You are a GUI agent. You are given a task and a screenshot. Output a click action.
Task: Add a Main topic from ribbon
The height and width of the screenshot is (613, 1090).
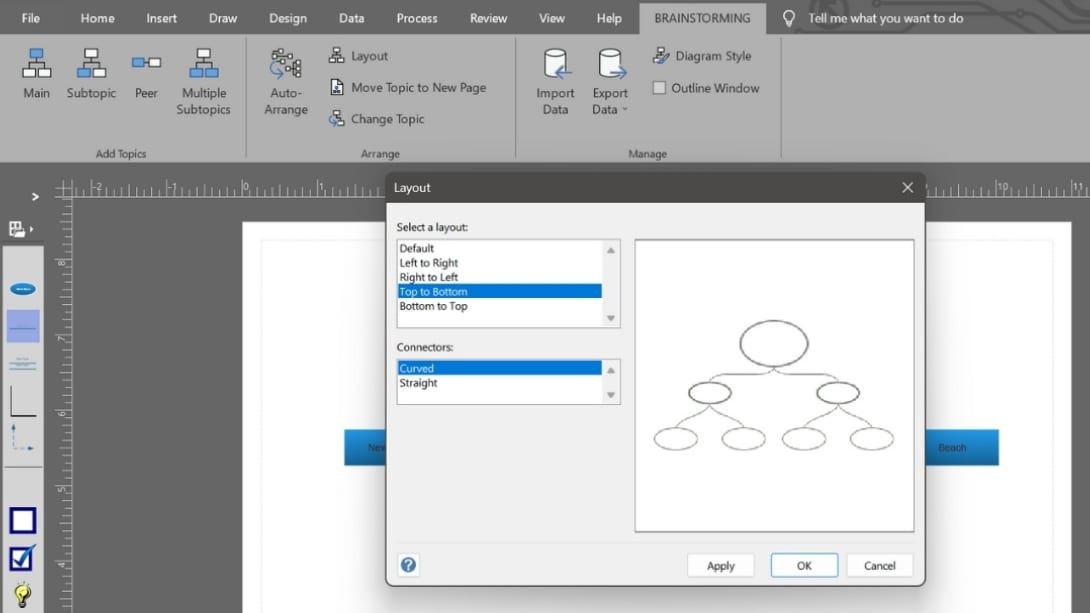click(36, 74)
